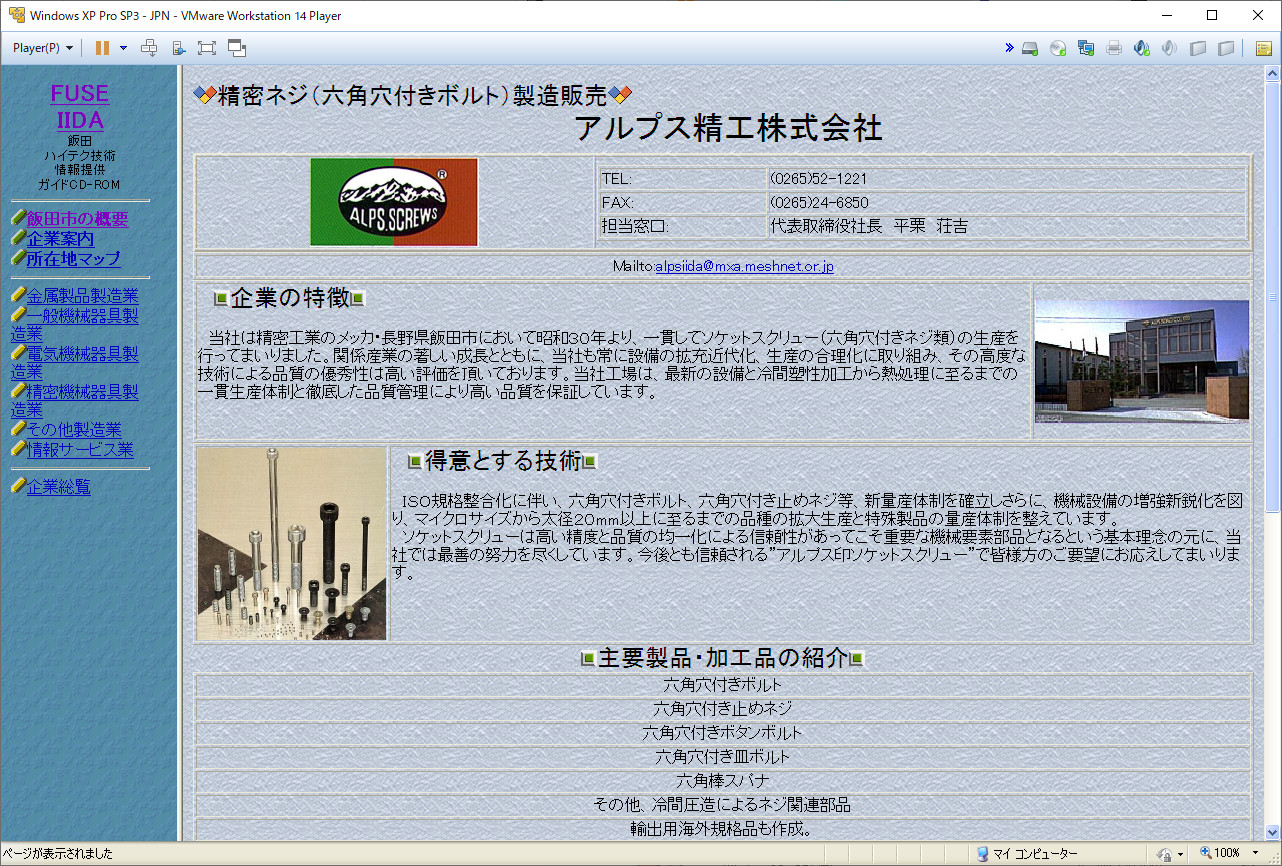Click the toolbar icon right of Send Ctrl+Alt+Del
The height and width of the screenshot is (866, 1282).
(179, 48)
